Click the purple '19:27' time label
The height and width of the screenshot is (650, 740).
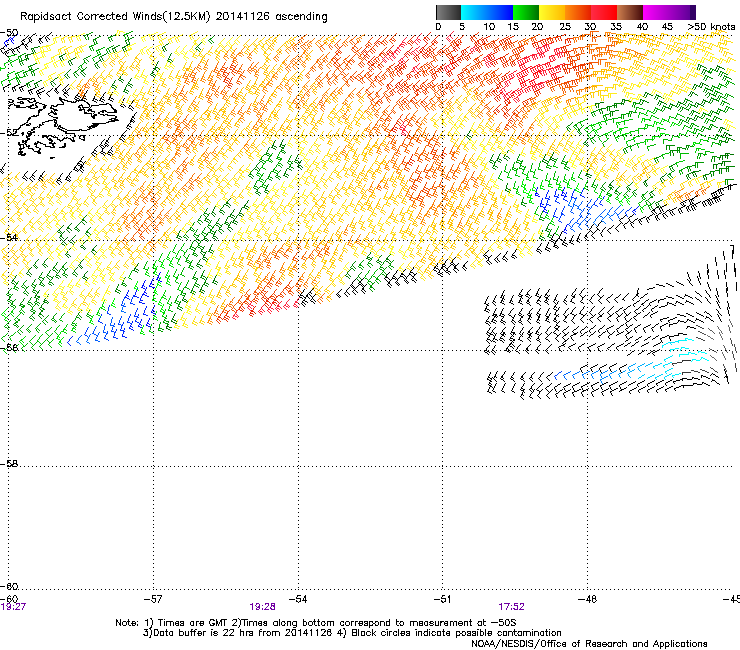(13, 607)
